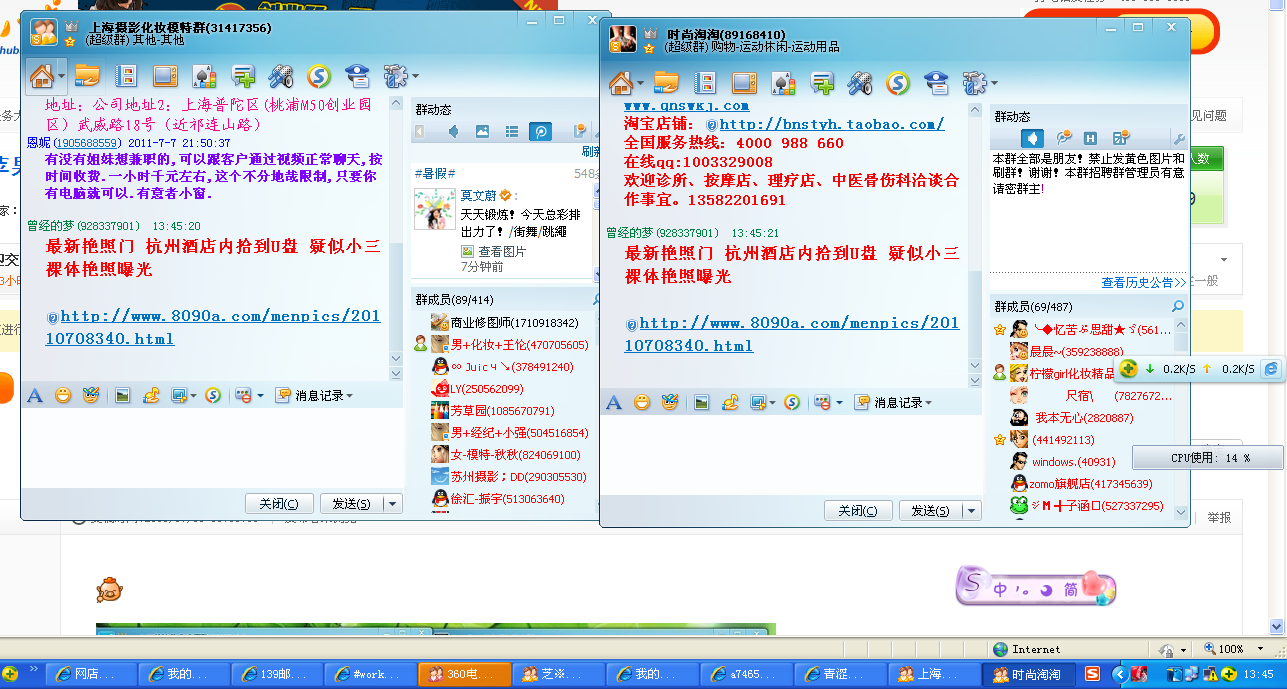Open bnstyh.taobao.com link in right chat
The height and width of the screenshot is (689, 1287).
pos(831,124)
